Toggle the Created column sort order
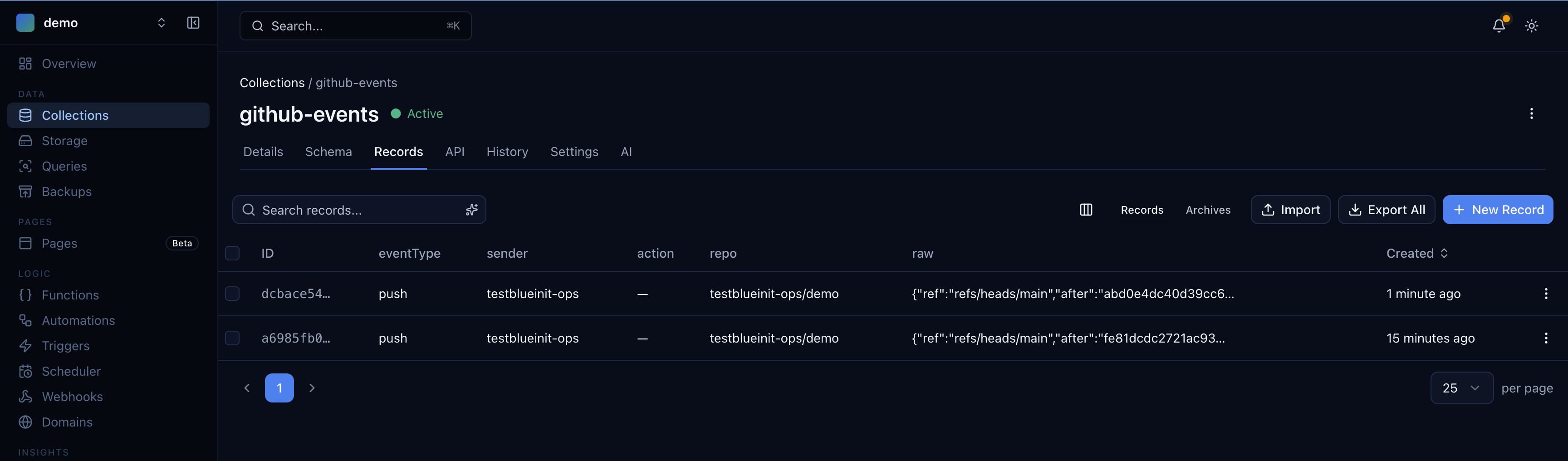Screen dimensions: 1568x461 coord(1445,253)
